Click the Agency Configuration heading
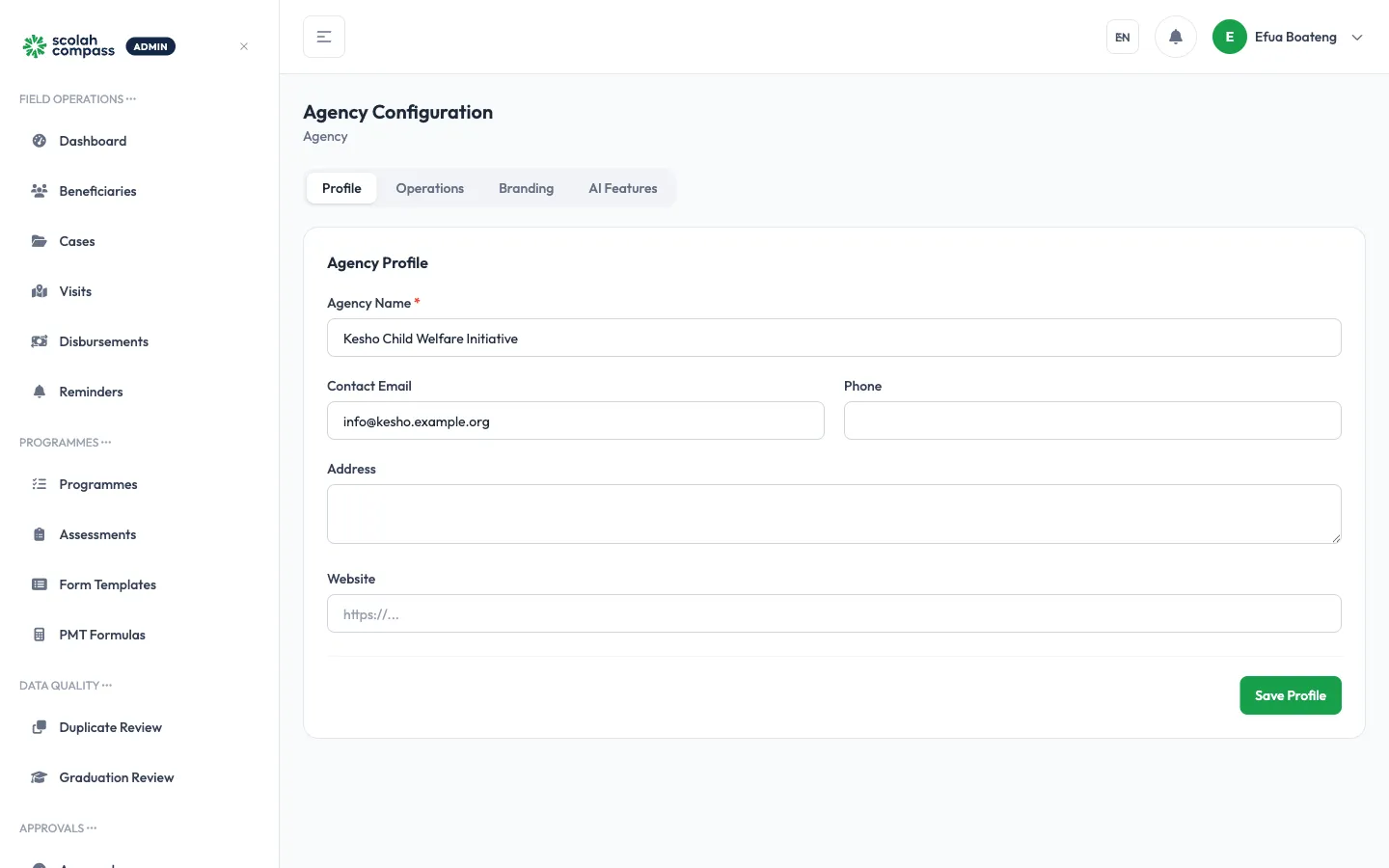Screen dimensions: 1389x868 pyautogui.click(x=397, y=112)
